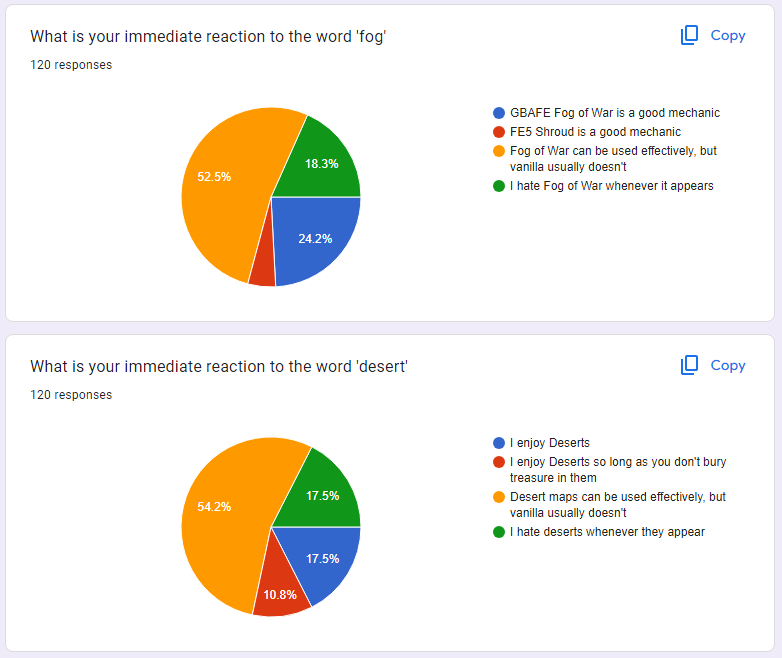
Task: Click the blue dot for I enjoy Deserts
Action: 499,443
